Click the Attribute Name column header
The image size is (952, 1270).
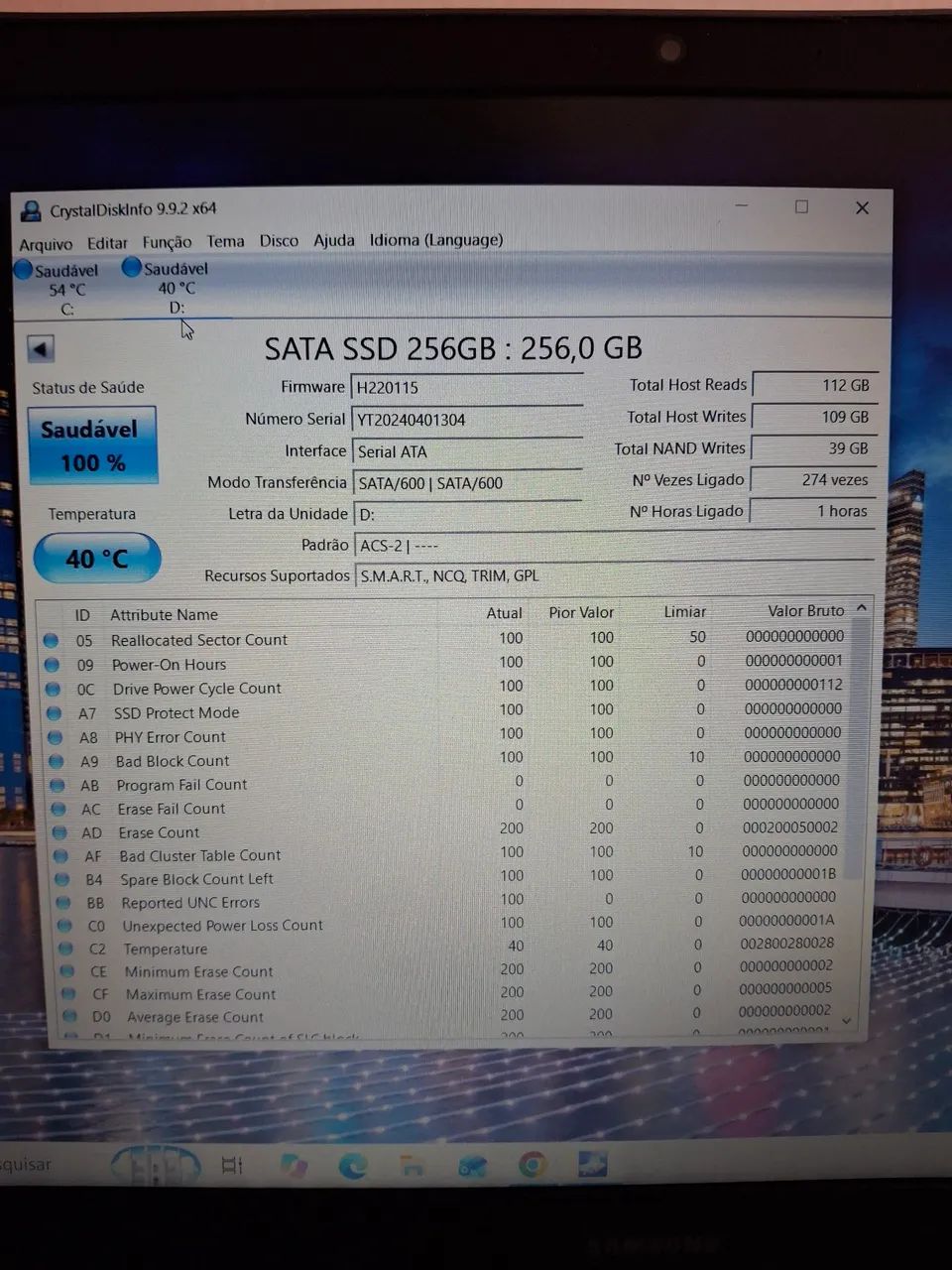point(164,615)
